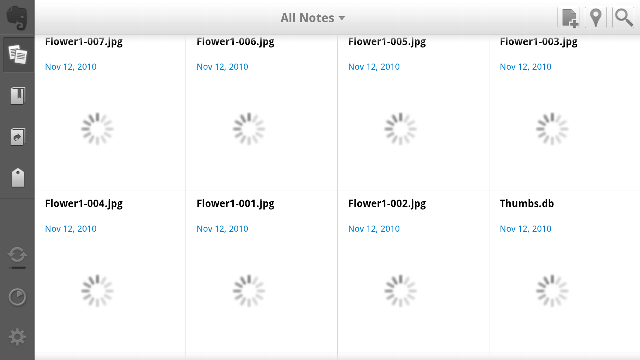Open the usage pie chart icon
The width and height of the screenshot is (640, 360).
click(x=17, y=297)
